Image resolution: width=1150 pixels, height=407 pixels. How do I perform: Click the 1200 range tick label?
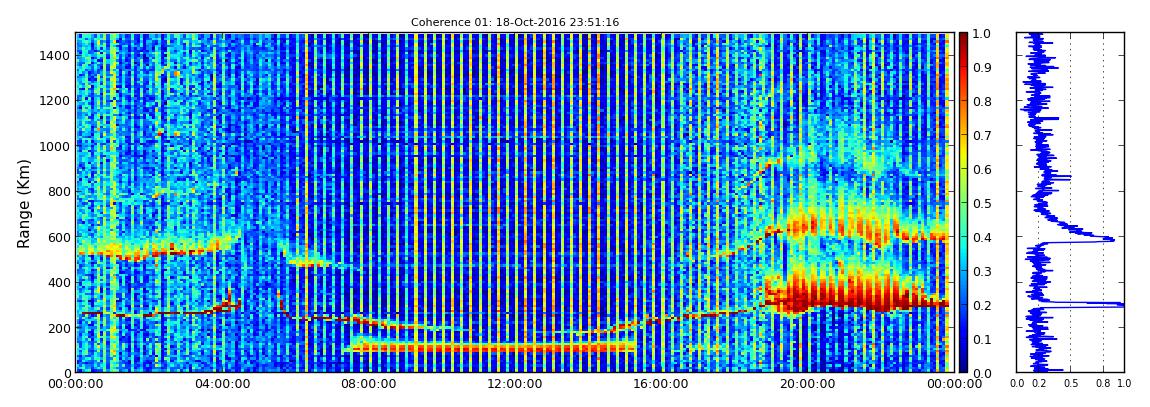(54, 100)
